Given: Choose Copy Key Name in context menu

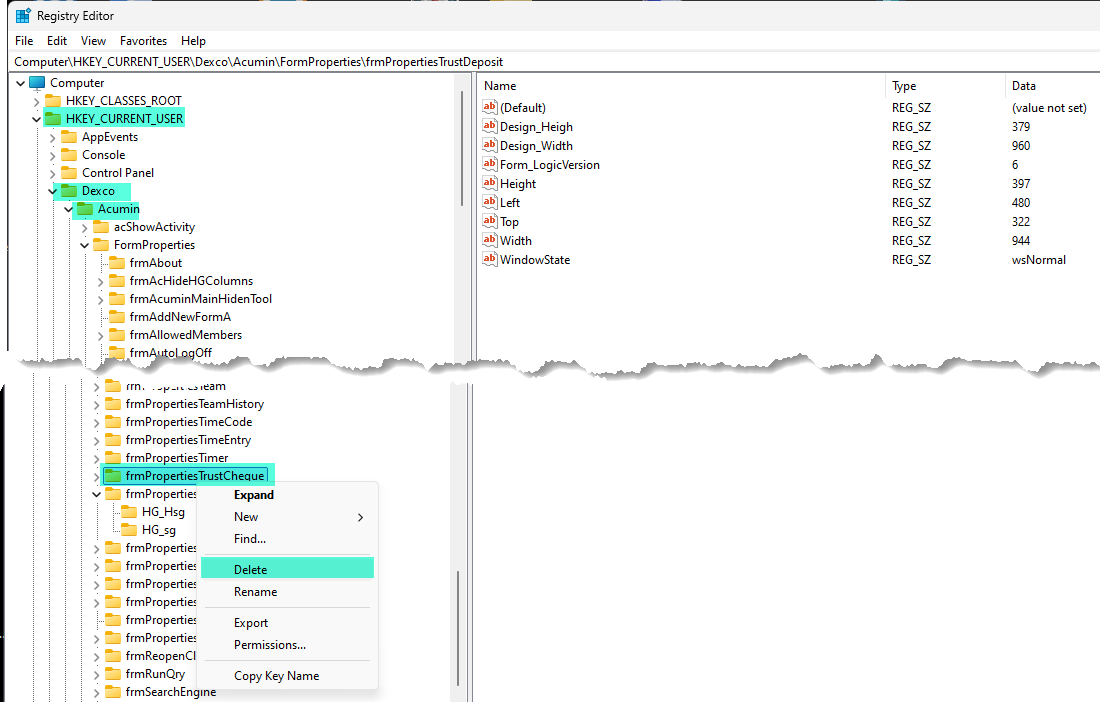Looking at the screenshot, I should [x=288, y=676].
